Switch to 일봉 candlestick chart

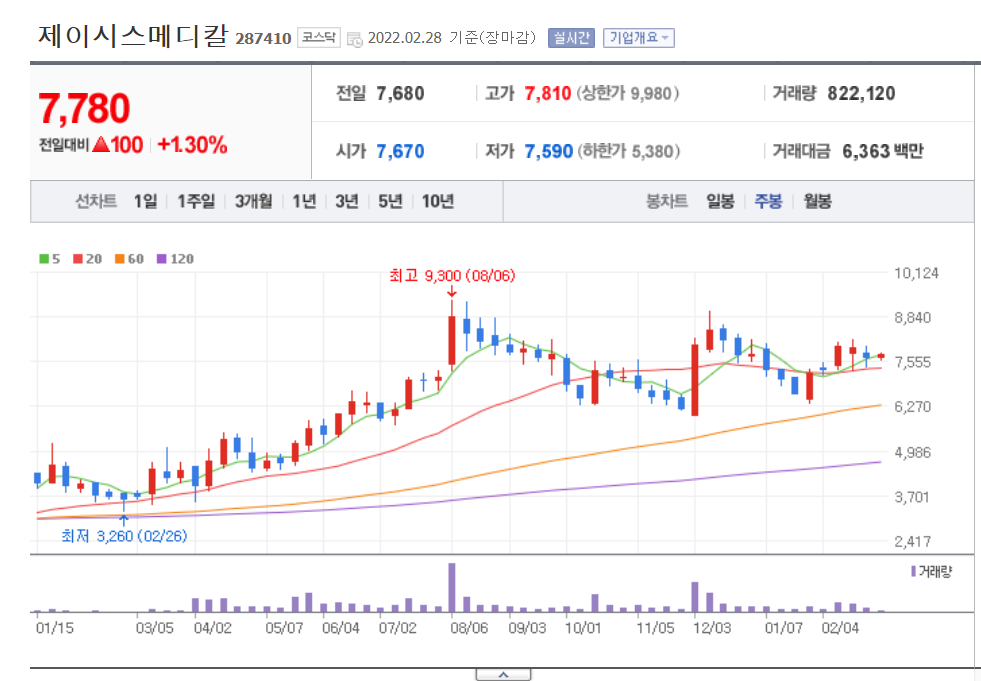(720, 201)
